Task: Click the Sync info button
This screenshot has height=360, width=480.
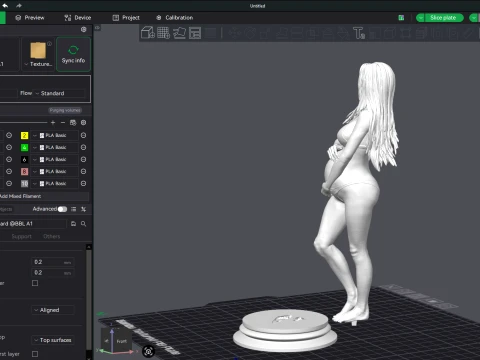Action: coord(73,54)
